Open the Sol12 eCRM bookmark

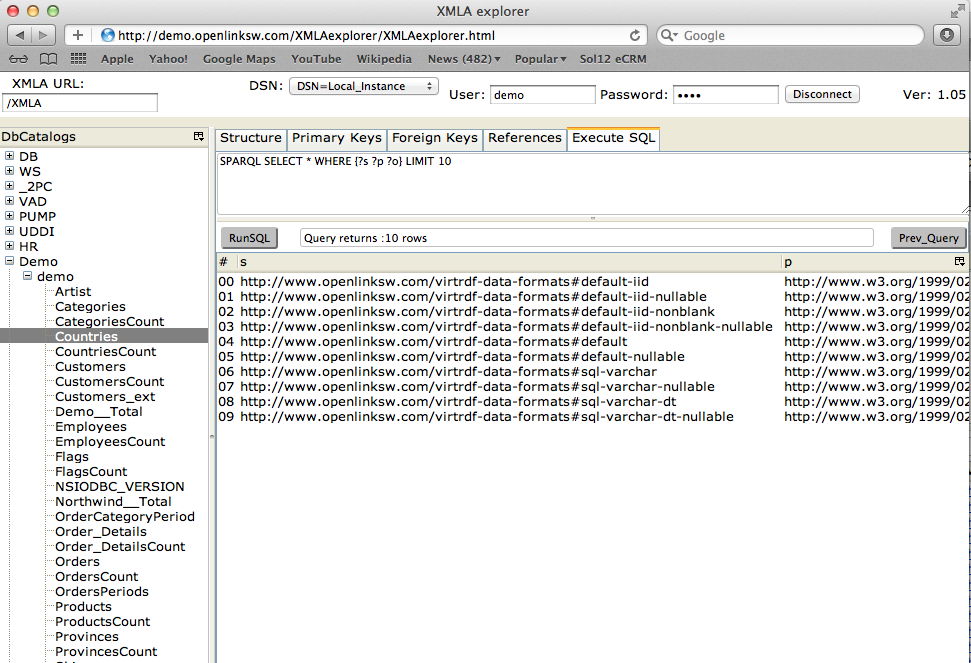613,59
